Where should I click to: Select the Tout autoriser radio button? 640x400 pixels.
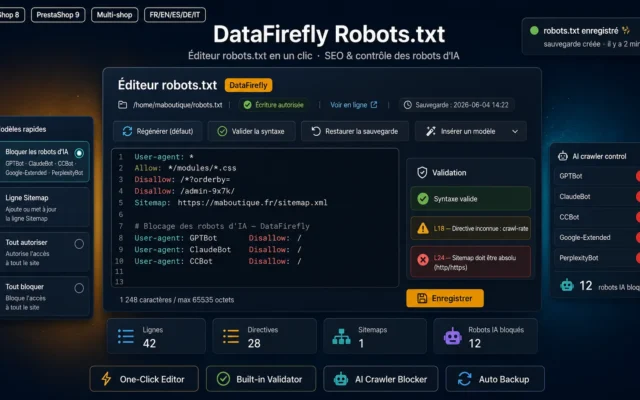79,244
